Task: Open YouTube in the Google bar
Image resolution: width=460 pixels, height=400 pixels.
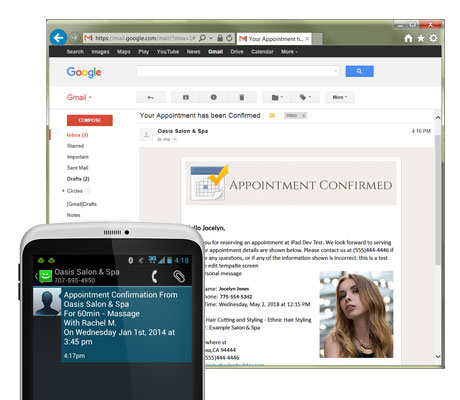Action: click(168, 52)
